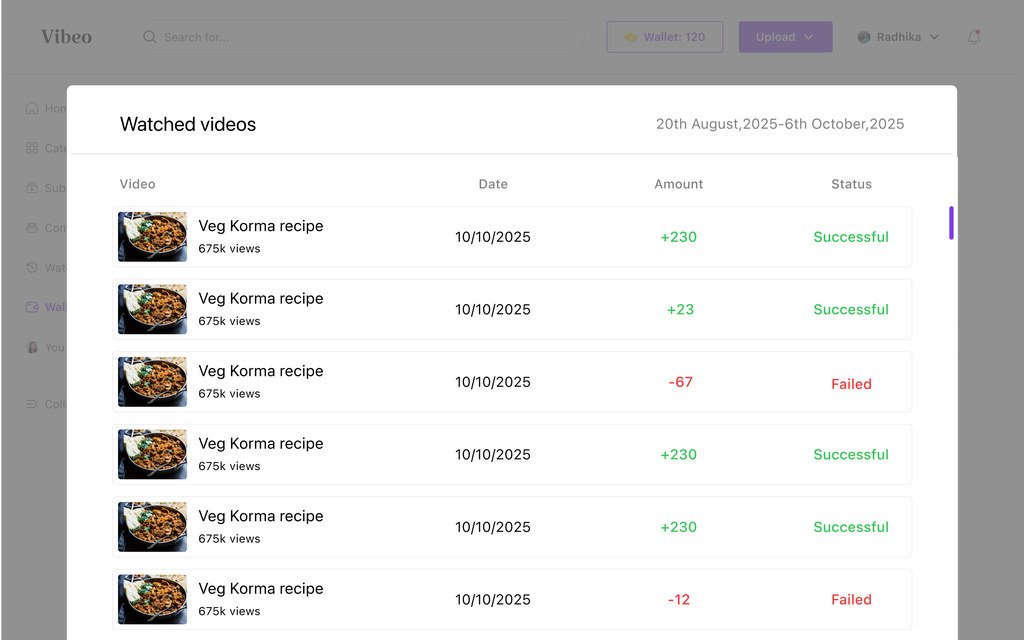
Task: Click Successful status in the +23 row
Action: click(x=851, y=310)
